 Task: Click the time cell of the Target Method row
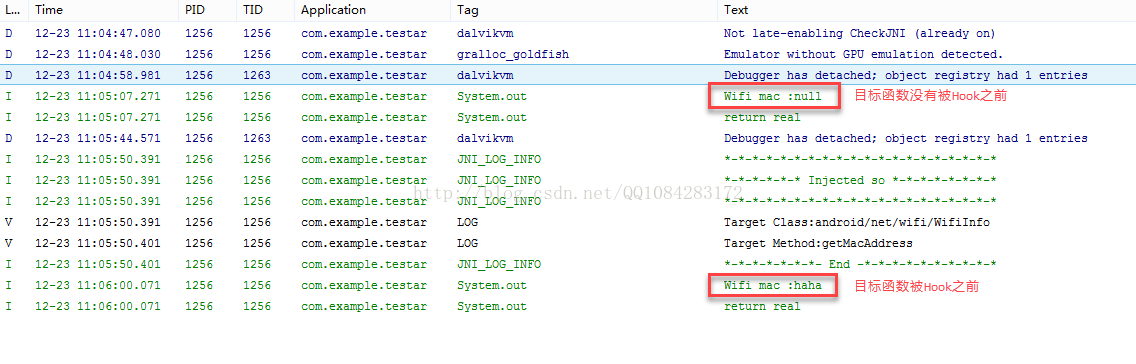tap(98, 243)
